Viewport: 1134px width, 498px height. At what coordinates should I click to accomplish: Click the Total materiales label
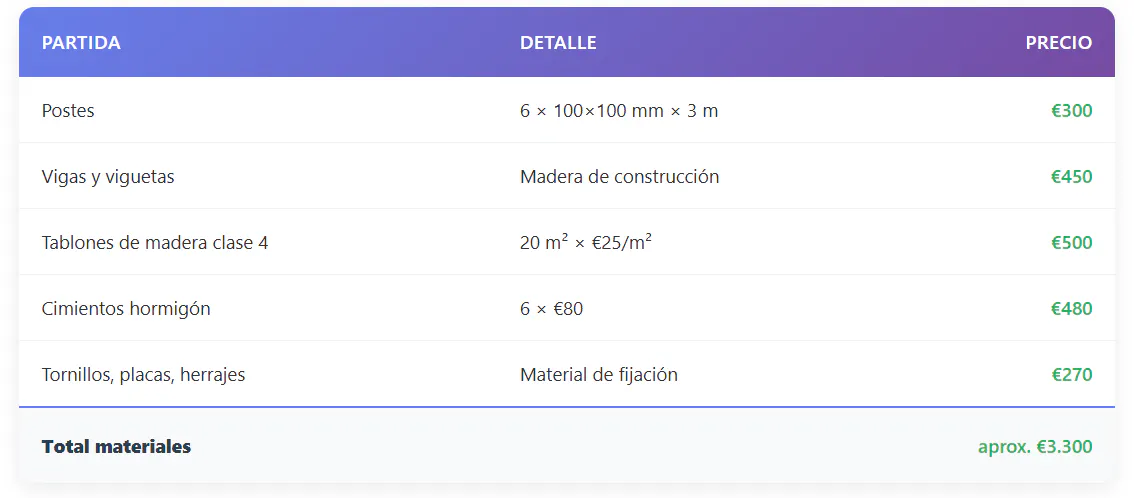tap(116, 447)
